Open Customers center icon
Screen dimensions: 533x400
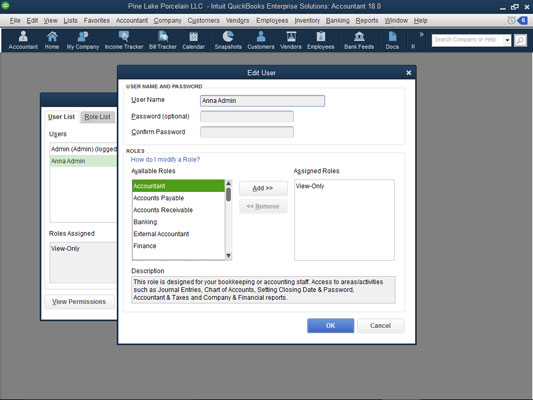coord(261,40)
